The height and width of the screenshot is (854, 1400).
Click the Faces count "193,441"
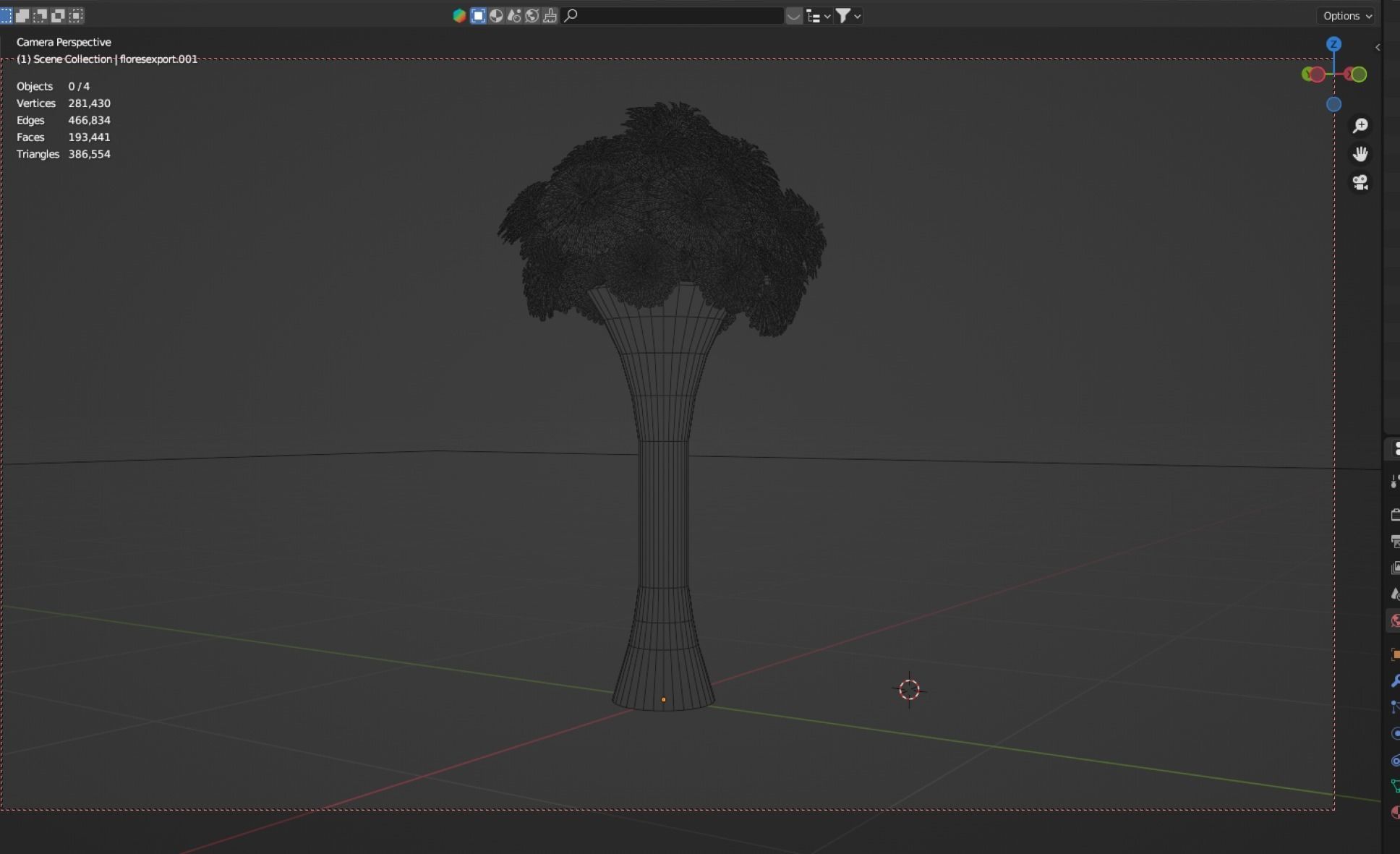(89, 137)
